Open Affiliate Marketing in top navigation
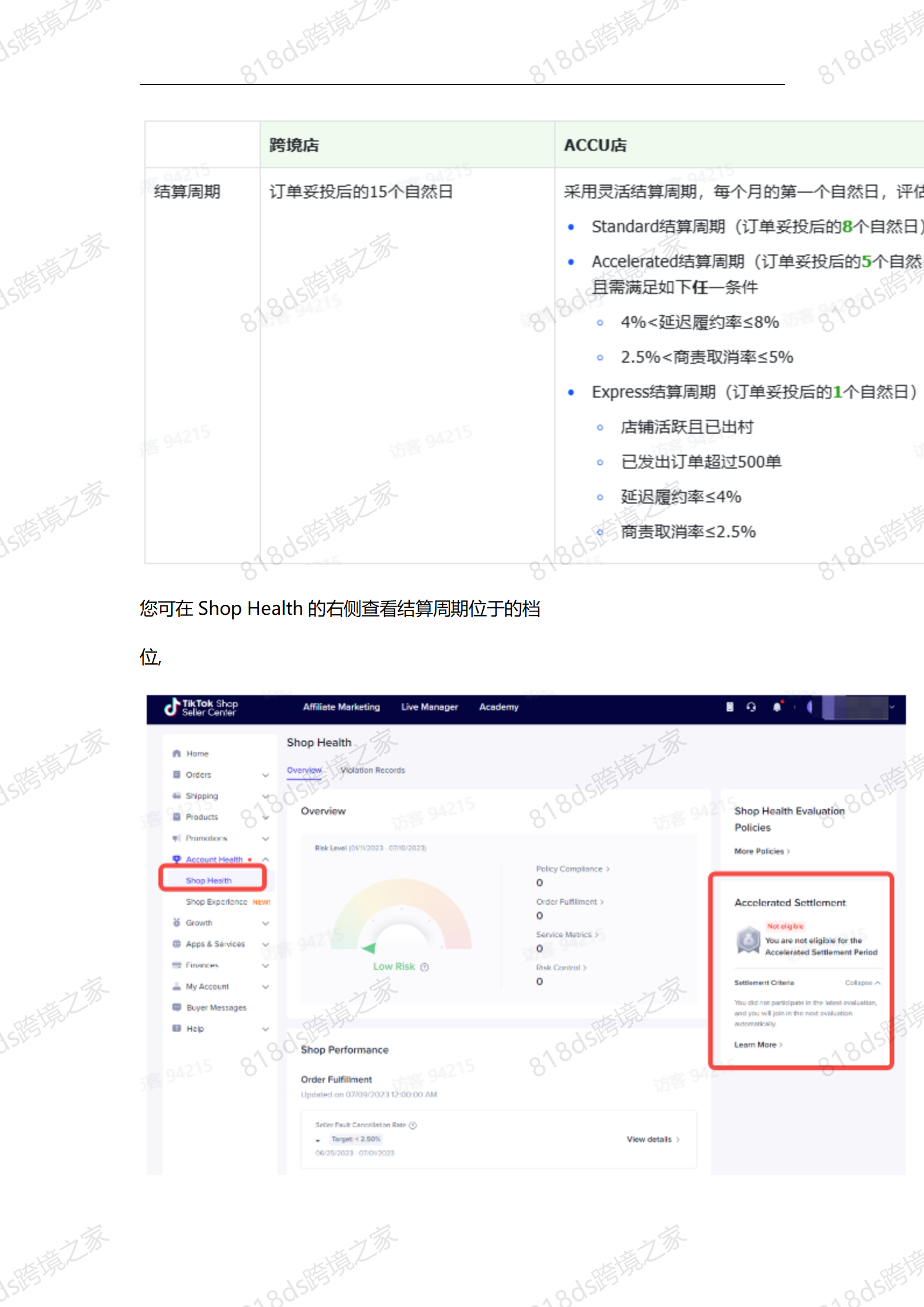This screenshot has height=1307, width=924. click(x=341, y=707)
